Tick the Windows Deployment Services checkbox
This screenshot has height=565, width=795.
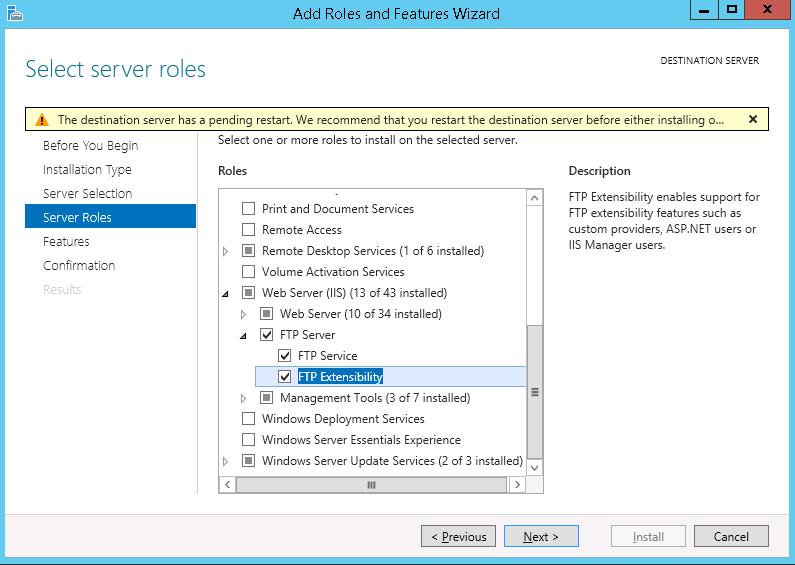pyautogui.click(x=249, y=419)
